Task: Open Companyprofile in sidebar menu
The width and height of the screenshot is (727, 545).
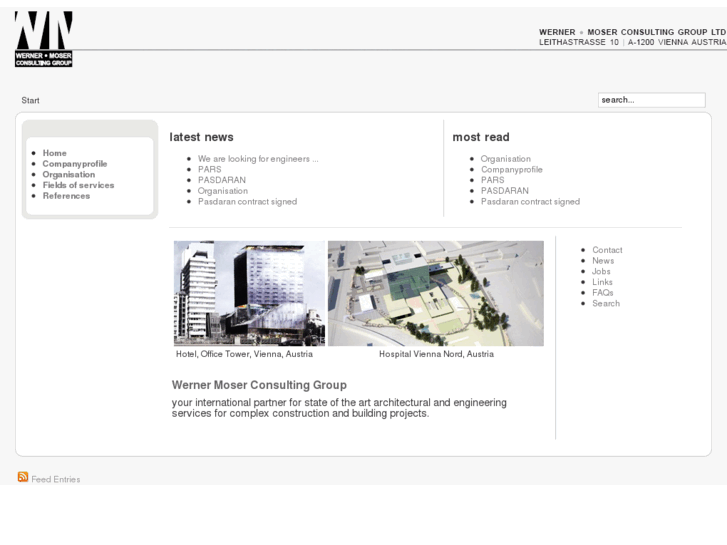Action: 75,164
